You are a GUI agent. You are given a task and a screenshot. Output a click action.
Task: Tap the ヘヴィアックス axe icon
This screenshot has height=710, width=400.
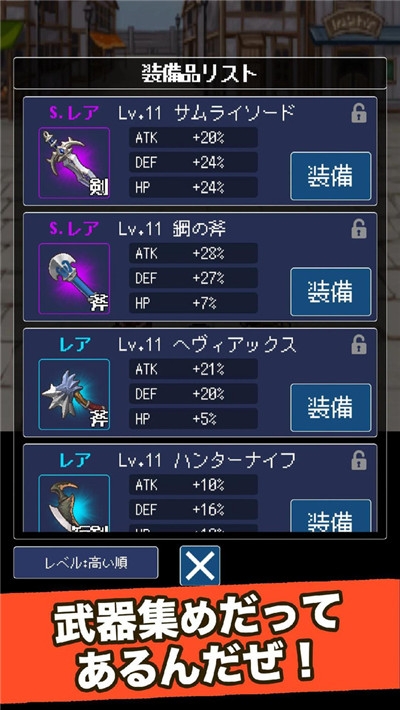coord(74,394)
